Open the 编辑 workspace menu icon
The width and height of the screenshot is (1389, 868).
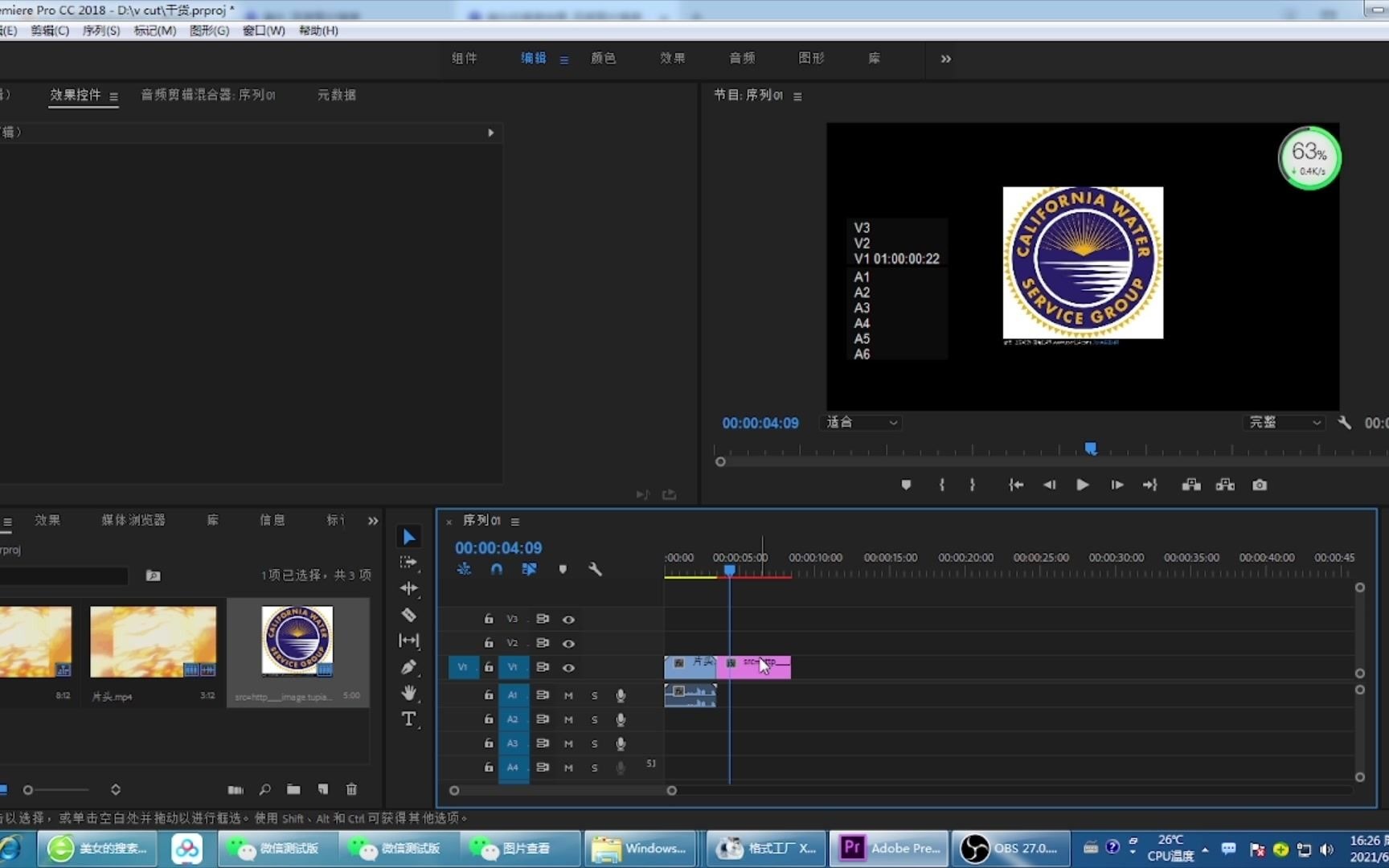pyautogui.click(x=564, y=59)
